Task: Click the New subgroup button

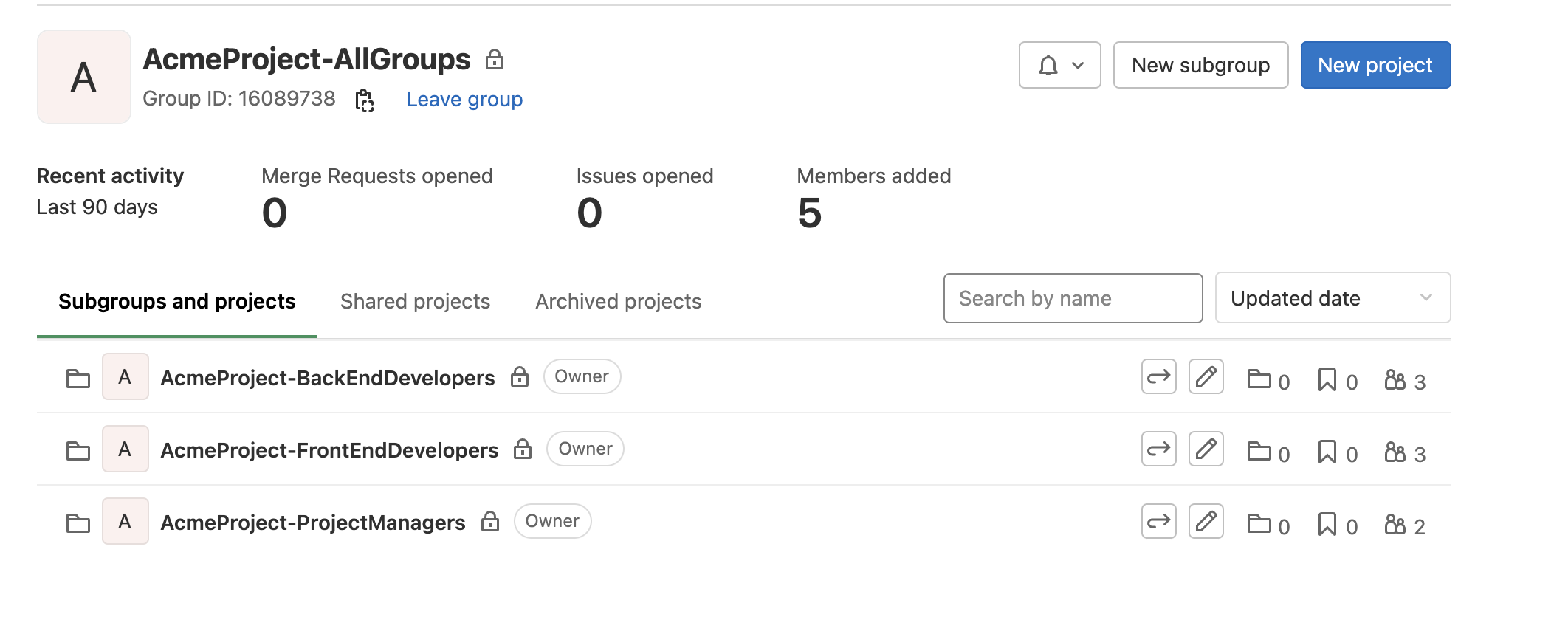Action: click(1201, 65)
